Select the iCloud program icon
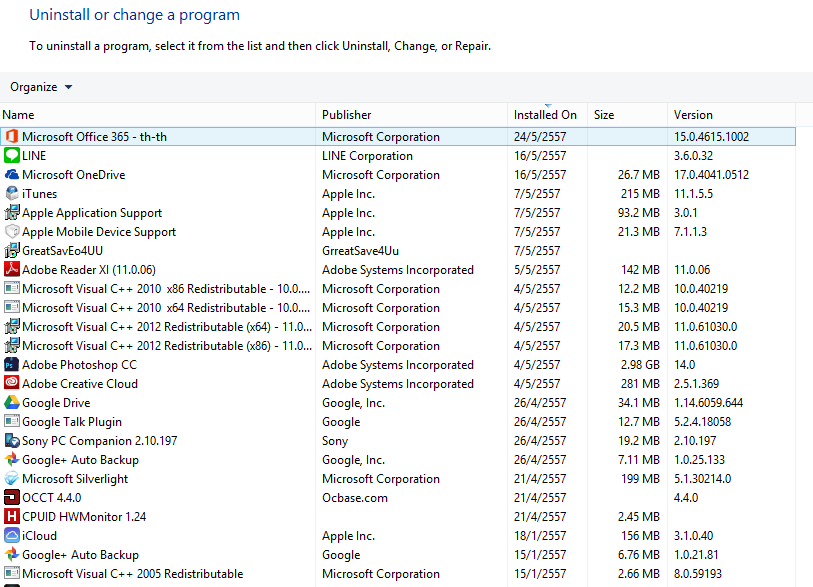The image size is (813, 587). [12, 536]
